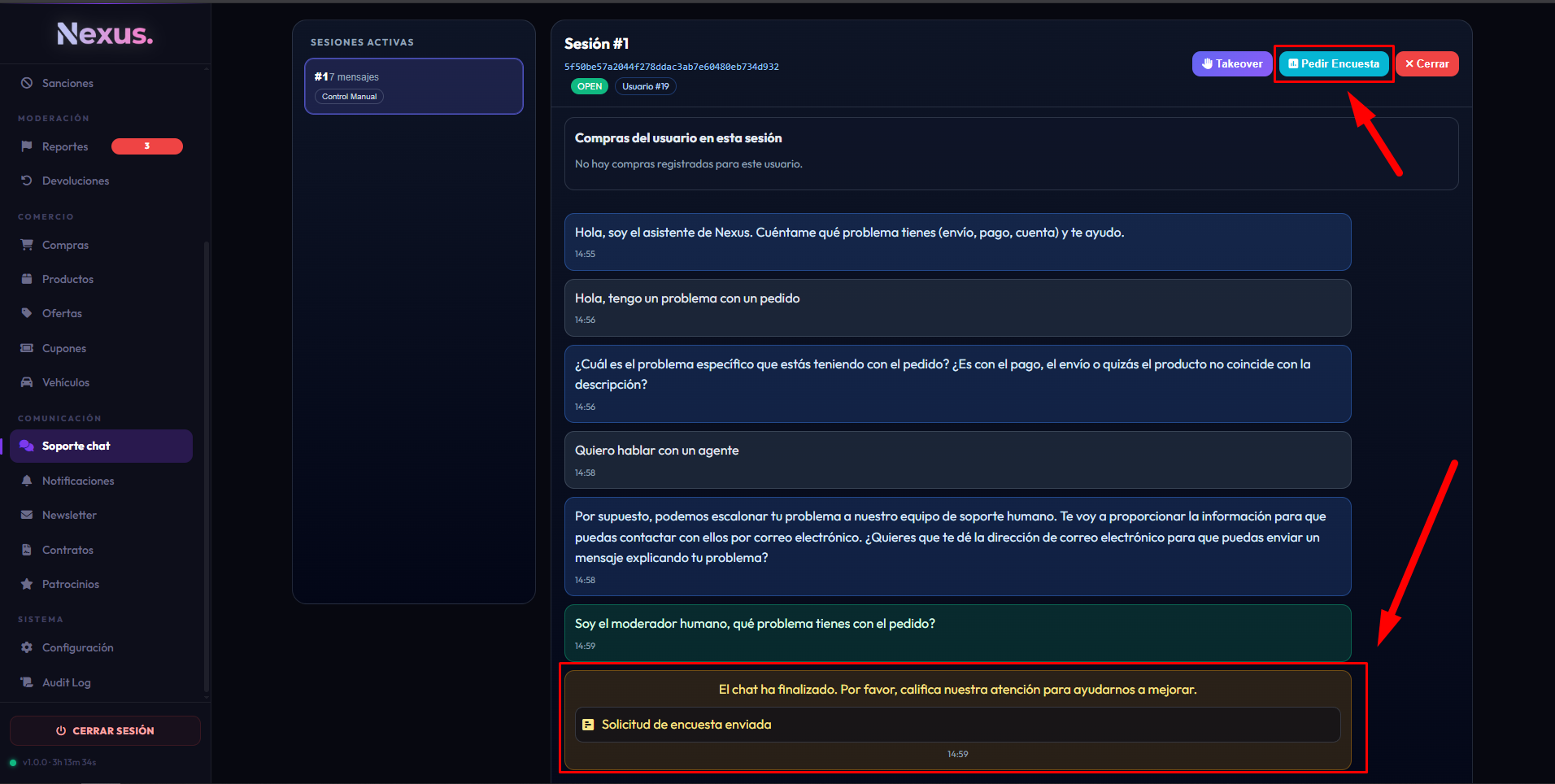Image resolution: width=1555 pixels, height=784 pixels.
Task: Open Notificaciones page
Action: 101,481
